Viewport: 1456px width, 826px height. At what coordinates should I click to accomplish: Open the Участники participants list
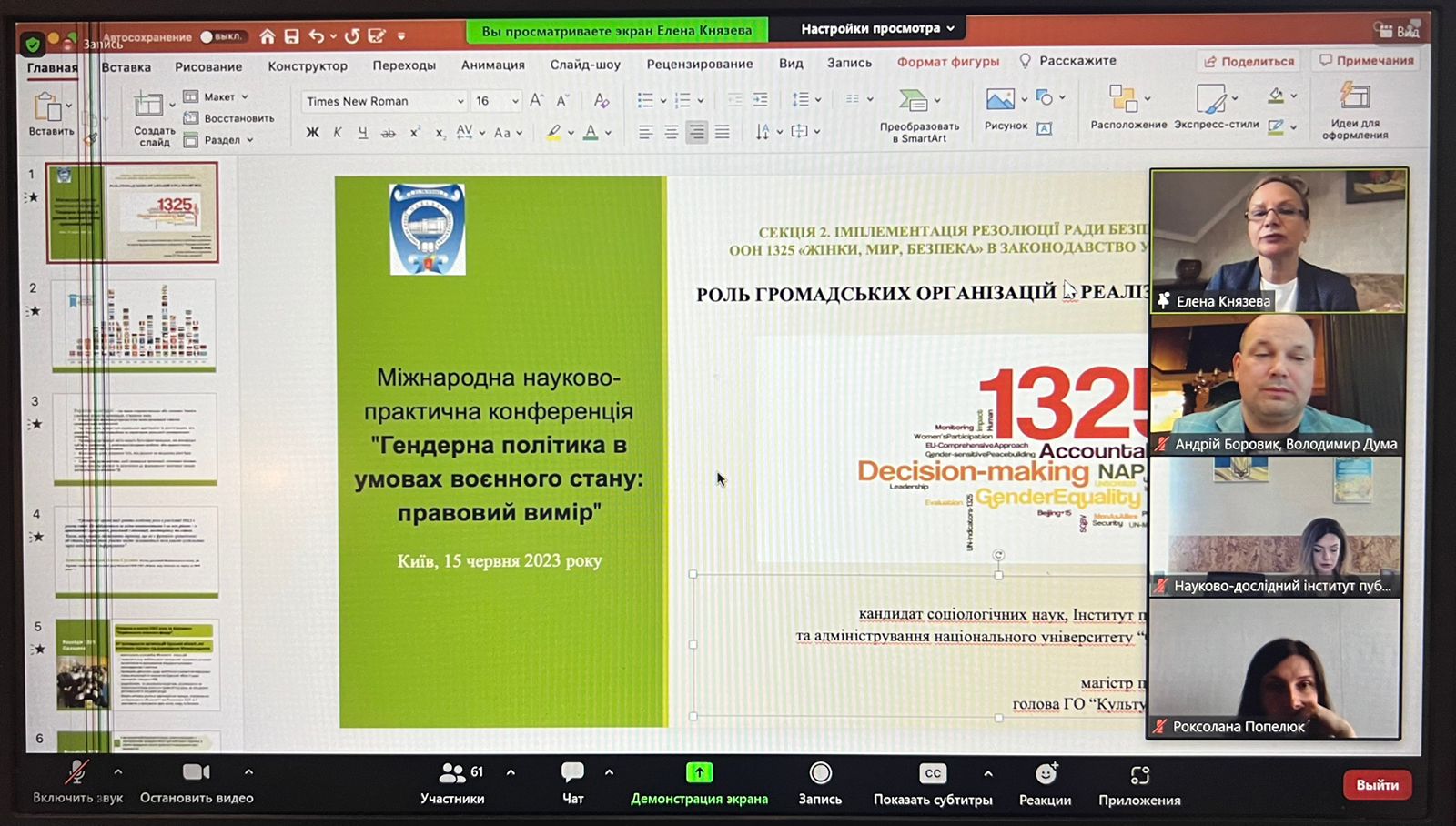coord(452,784)
